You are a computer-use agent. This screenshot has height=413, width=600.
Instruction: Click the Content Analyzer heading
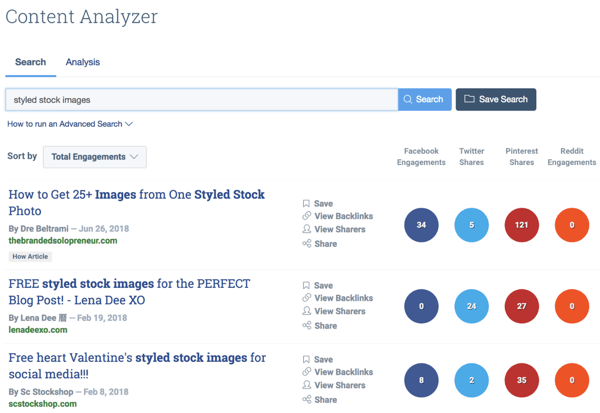(x=81, y=17)
